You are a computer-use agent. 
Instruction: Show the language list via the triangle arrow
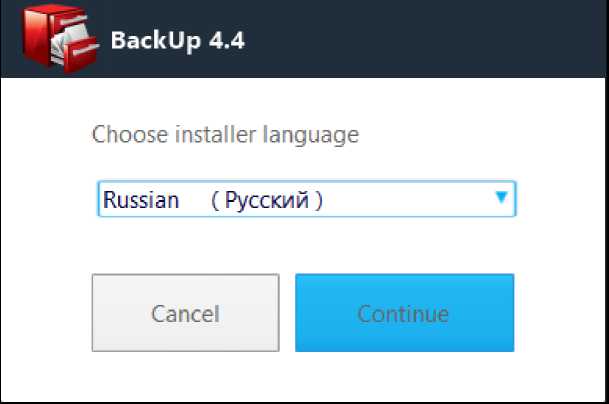502,198
